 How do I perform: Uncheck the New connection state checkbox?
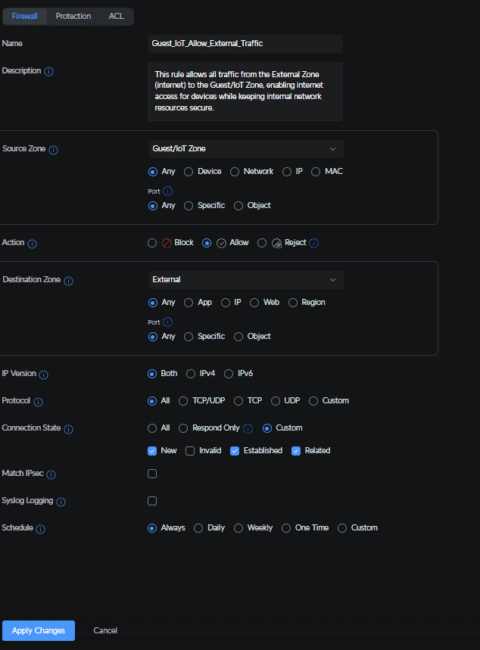[x=152, y=451]
